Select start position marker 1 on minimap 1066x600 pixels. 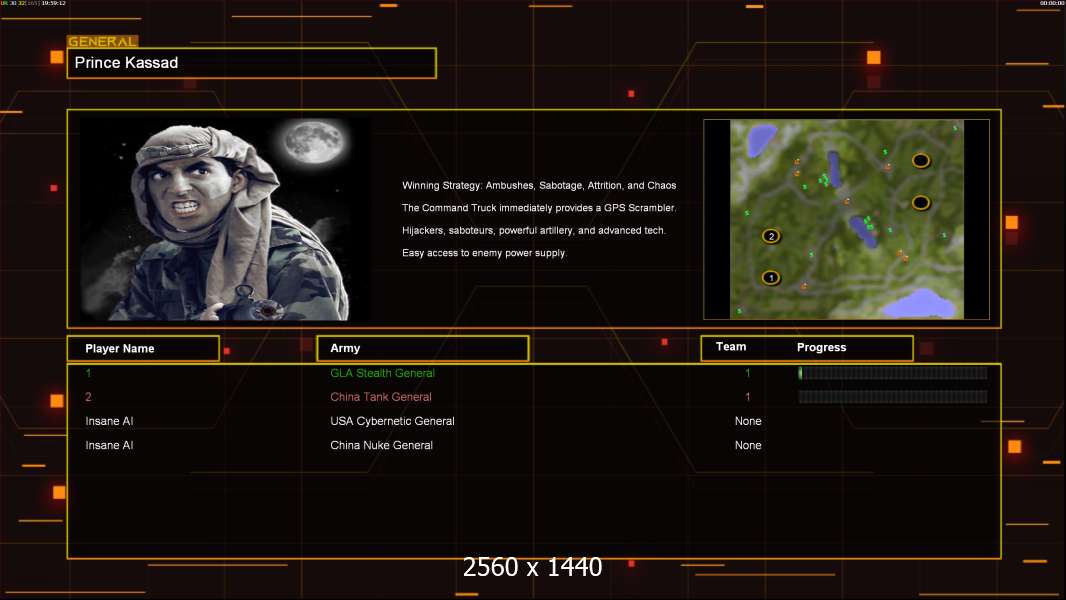pyautogui.click(x=770, y=277)
